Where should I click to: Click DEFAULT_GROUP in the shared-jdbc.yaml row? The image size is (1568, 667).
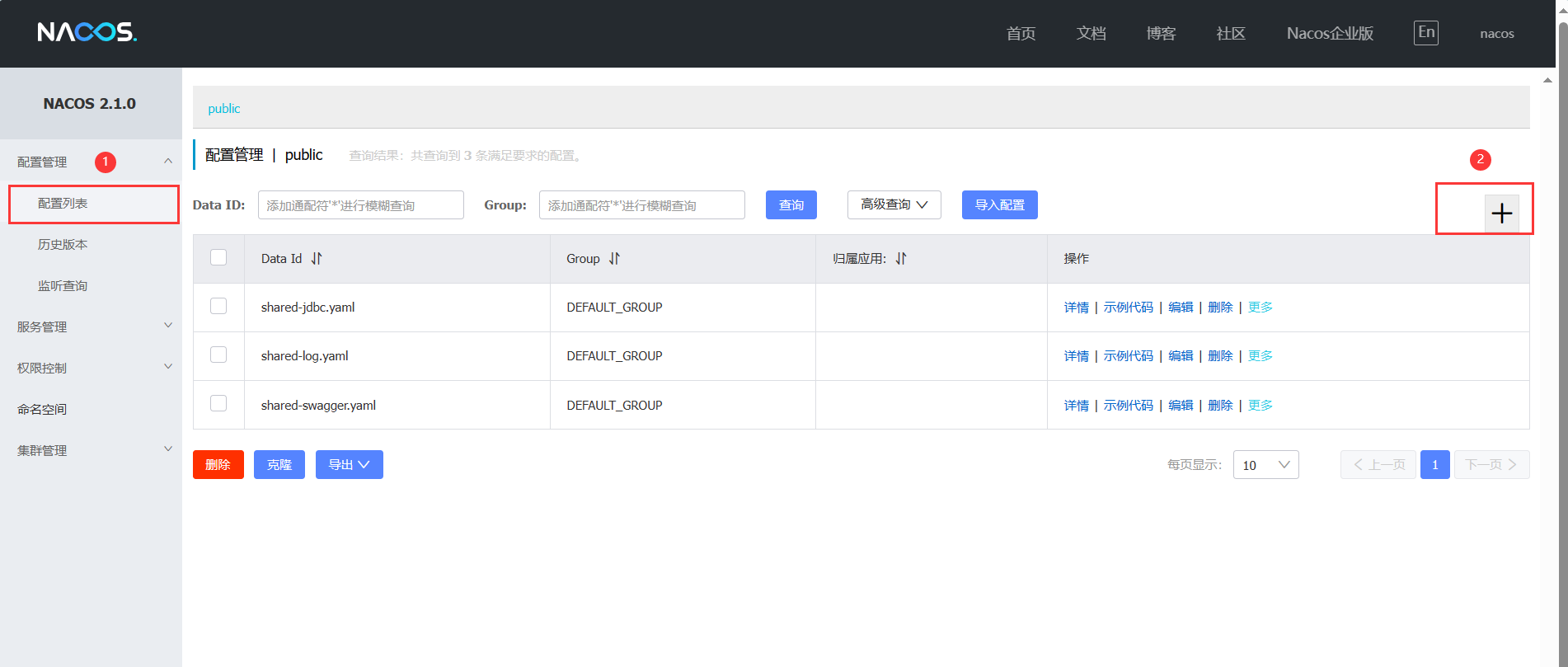[x=614, y=308]
